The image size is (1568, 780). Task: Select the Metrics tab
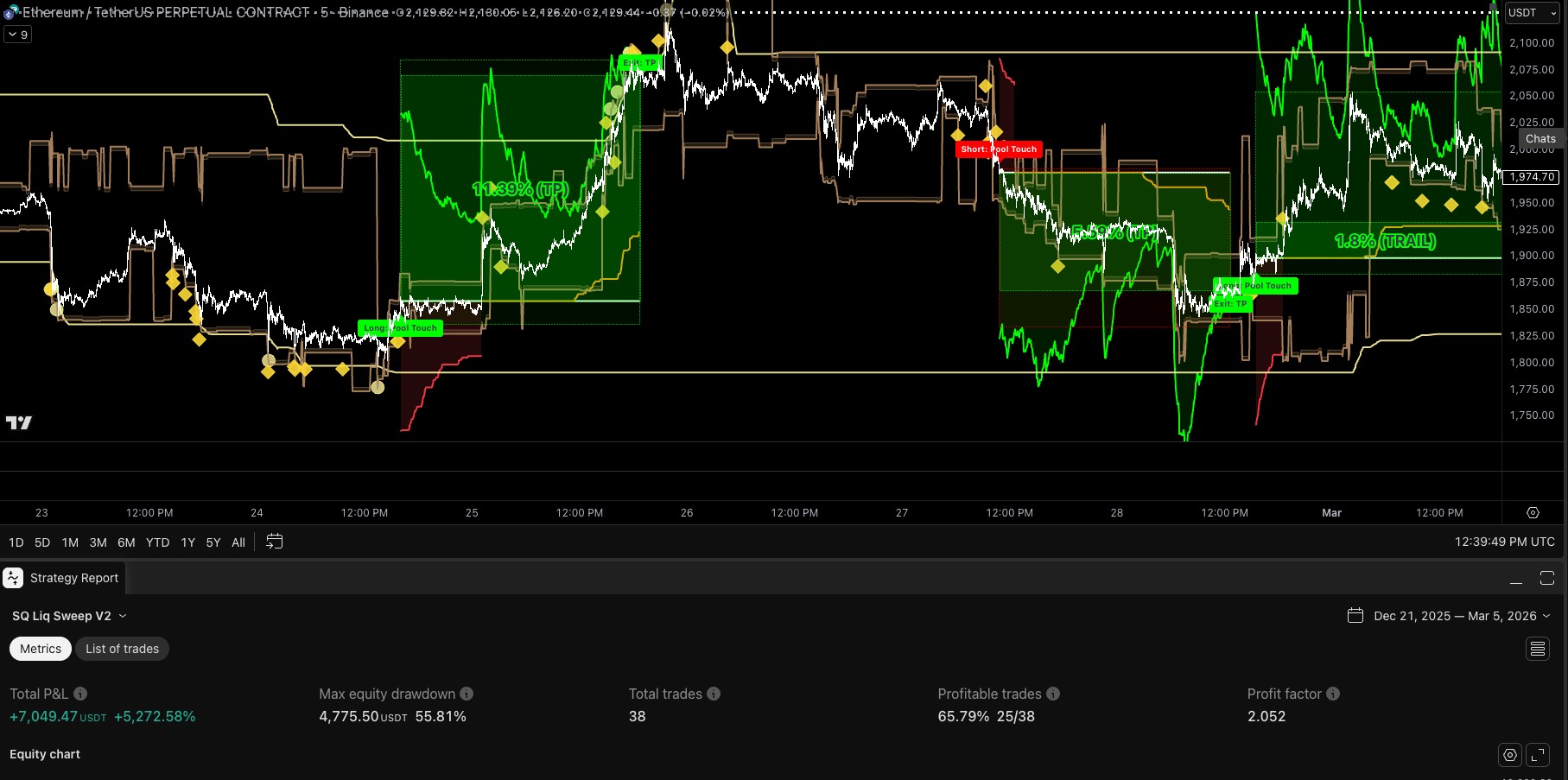coord(41,649)
